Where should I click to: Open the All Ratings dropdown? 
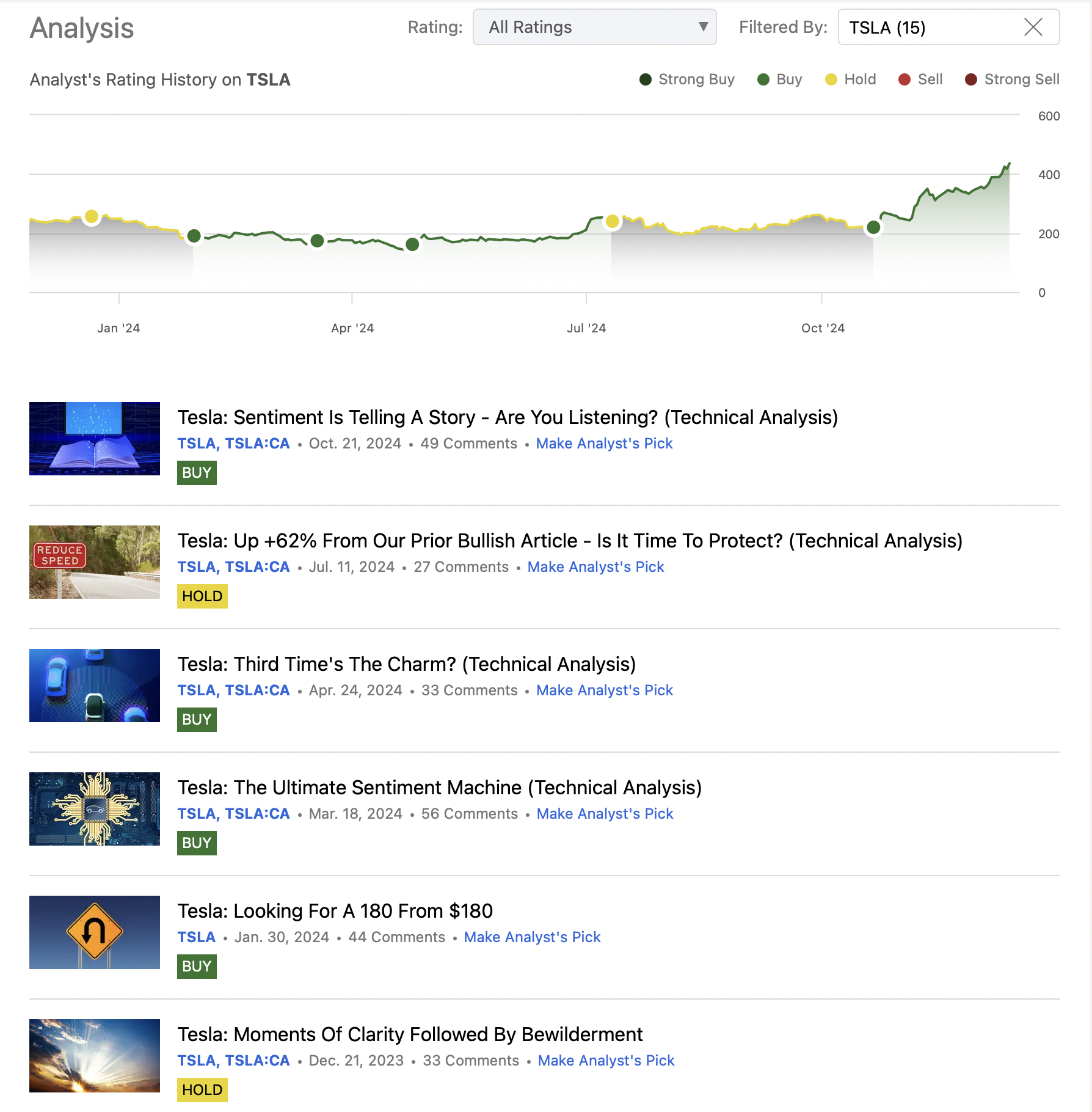(594, 27)
